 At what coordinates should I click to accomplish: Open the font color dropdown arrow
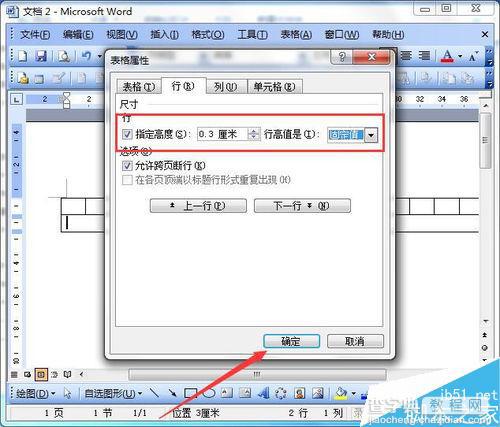point(460,56)
